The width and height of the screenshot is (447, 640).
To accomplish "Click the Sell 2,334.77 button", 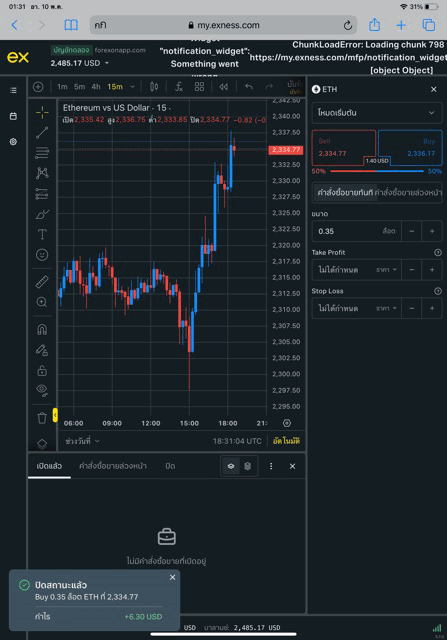I will [x=343, y=147].
